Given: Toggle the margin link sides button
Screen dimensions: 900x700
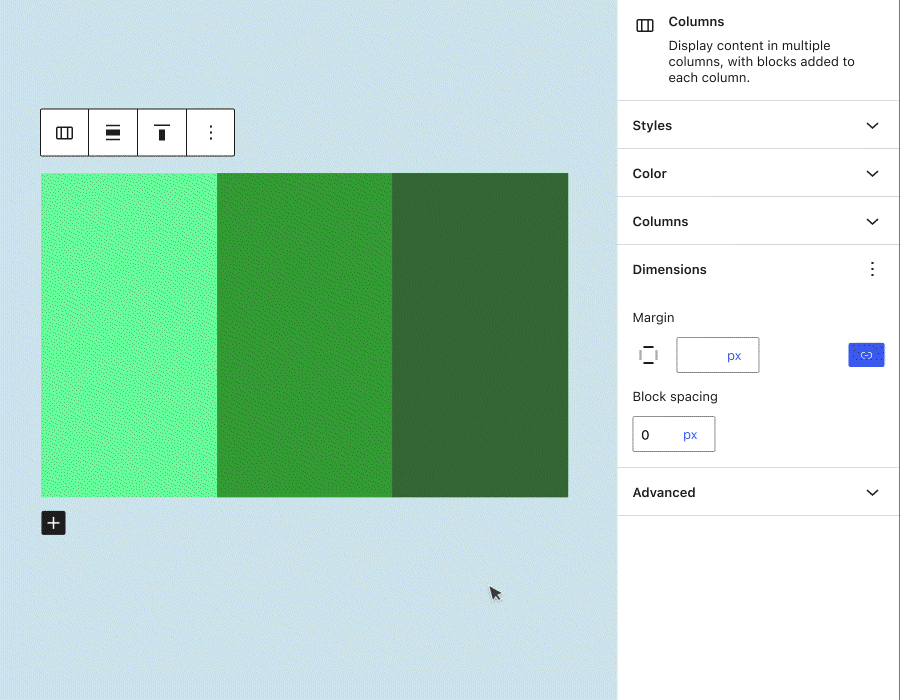Looking at the screenshot, I should 866,355.
